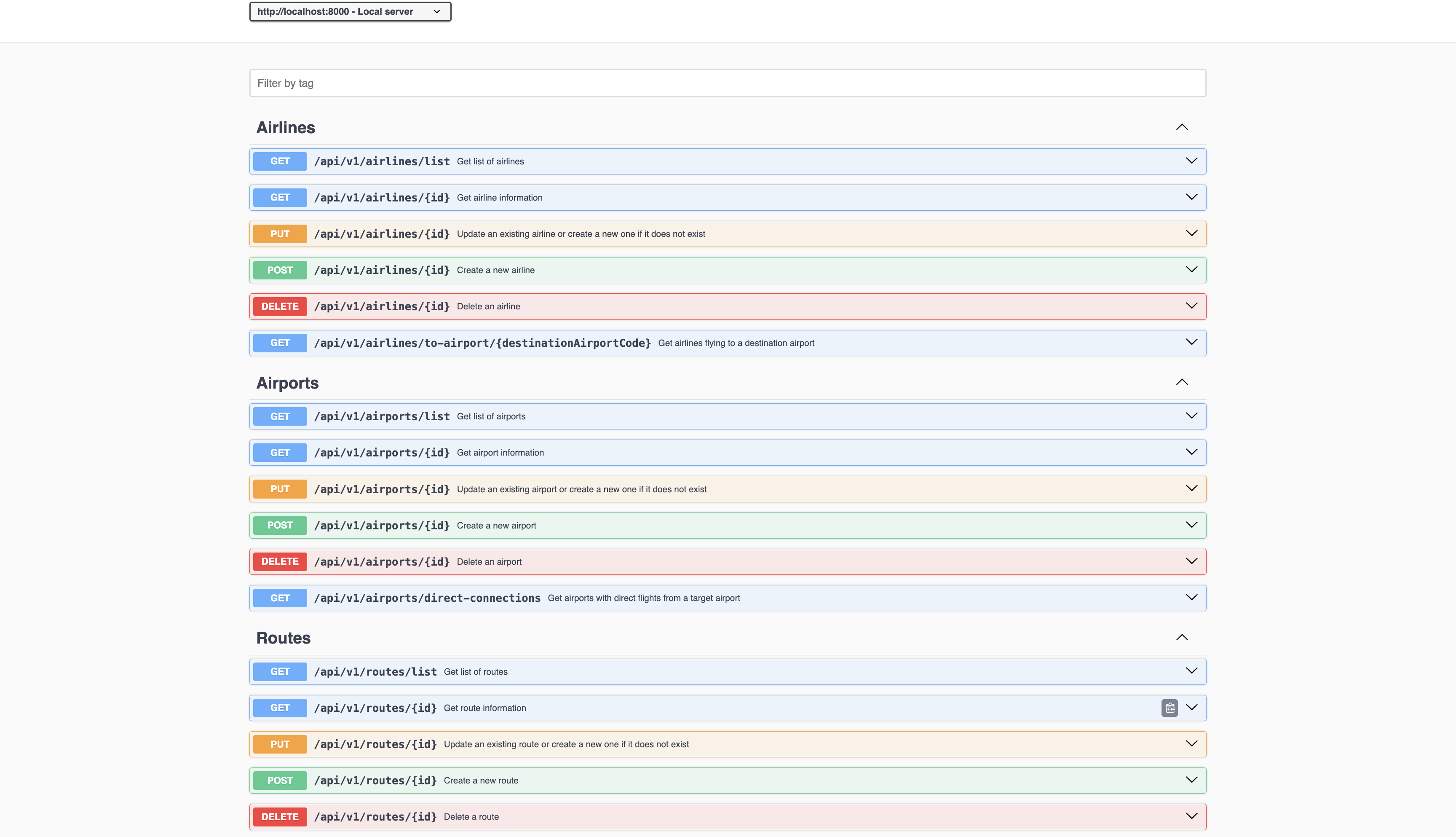The width and height of the screenshot is (1456, 837).
Task: Open the PUT airports/{id} update operation
Action: click(x=581, y=489)
